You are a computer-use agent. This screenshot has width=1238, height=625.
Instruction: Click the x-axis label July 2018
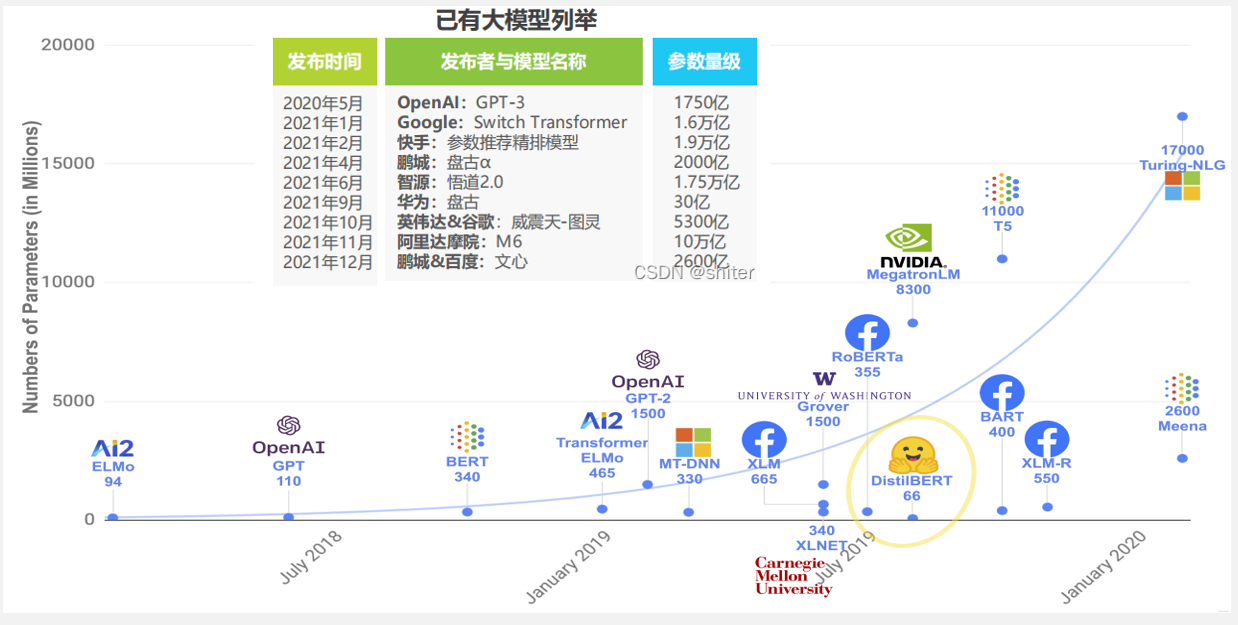311,556
